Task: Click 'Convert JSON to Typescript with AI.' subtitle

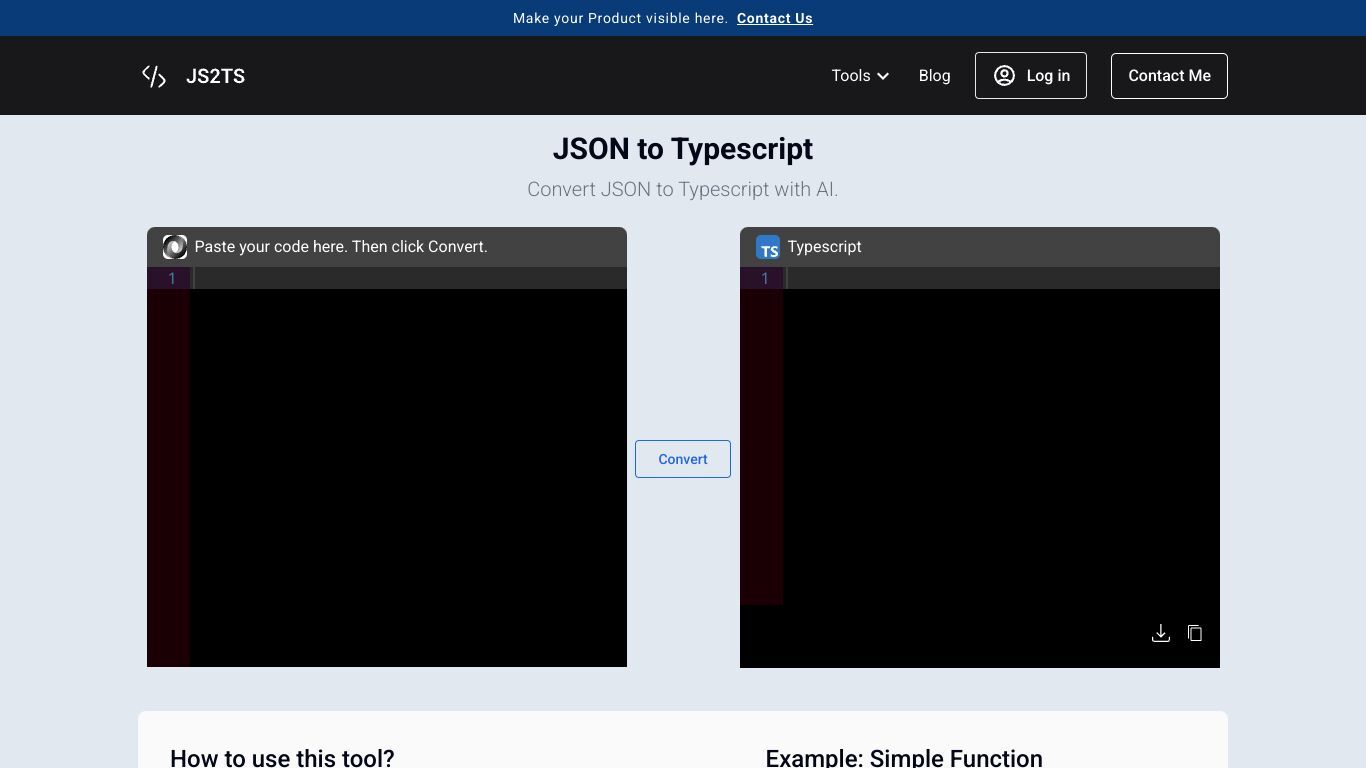Action: pyautogui.click(x=683, y=189)
